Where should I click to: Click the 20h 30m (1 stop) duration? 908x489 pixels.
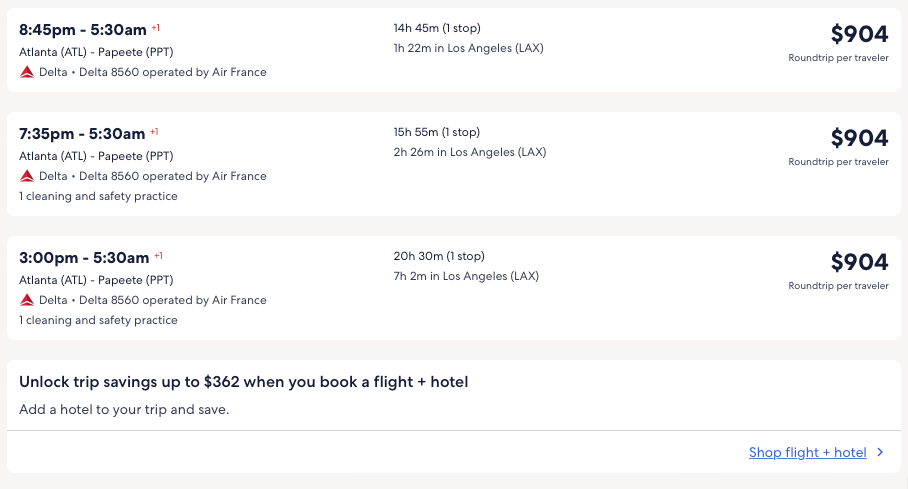pyautogui.click(x=438, y=256)
